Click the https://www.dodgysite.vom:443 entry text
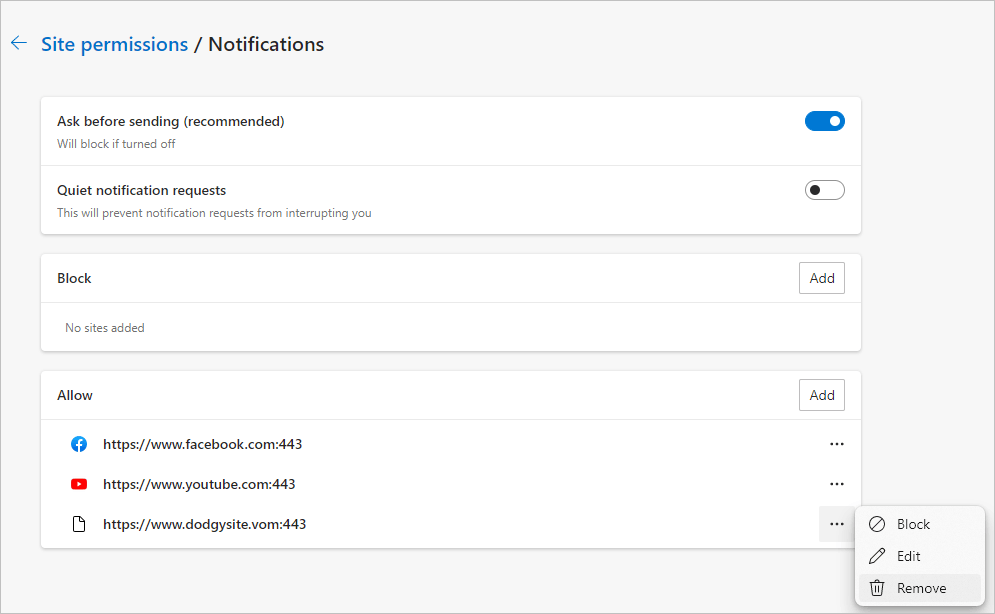The height and width of the screenshot is (614, 995). tap(204, 524)
